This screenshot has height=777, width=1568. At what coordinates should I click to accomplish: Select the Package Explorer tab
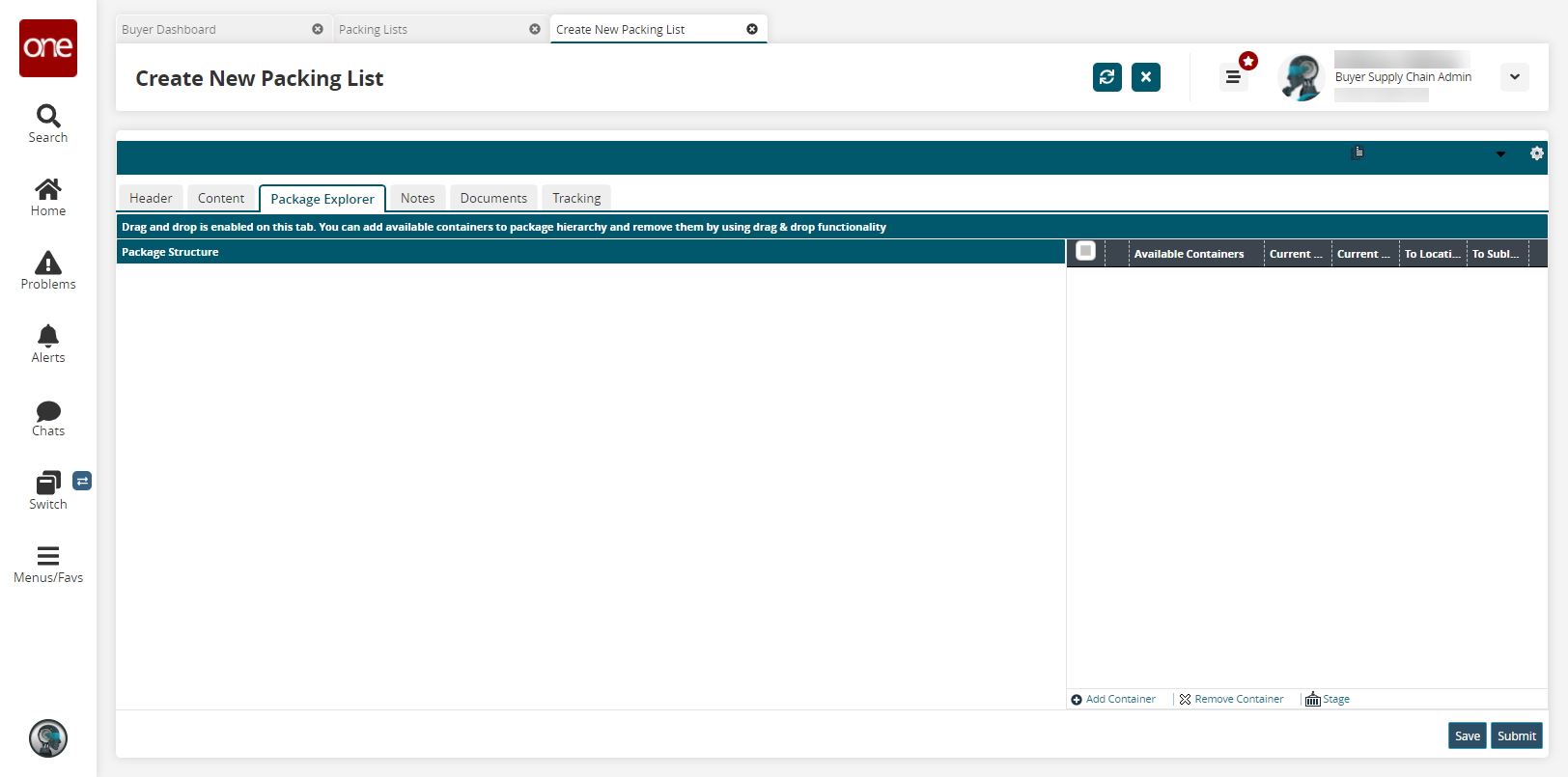click(322, 199)
